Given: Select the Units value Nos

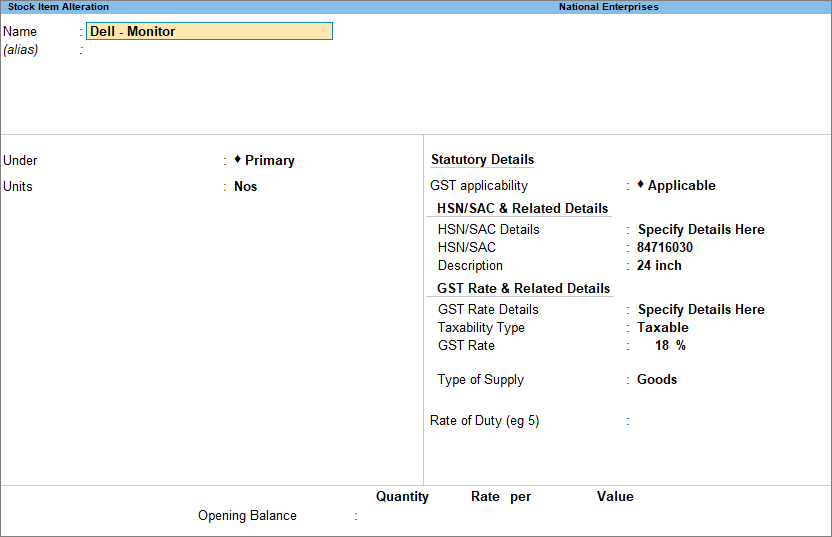Looking at the screenshot, I should click(245, 186).
